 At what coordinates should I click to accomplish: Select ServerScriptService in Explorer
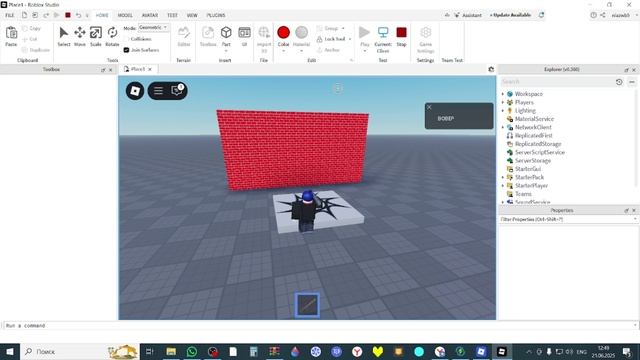tap(540, 152)
